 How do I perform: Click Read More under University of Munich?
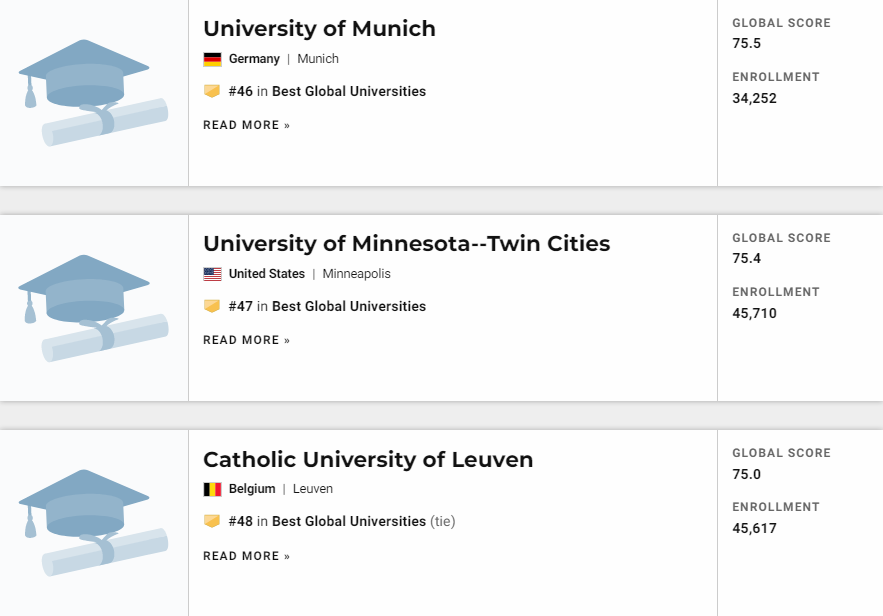click(x=246, y=125)
